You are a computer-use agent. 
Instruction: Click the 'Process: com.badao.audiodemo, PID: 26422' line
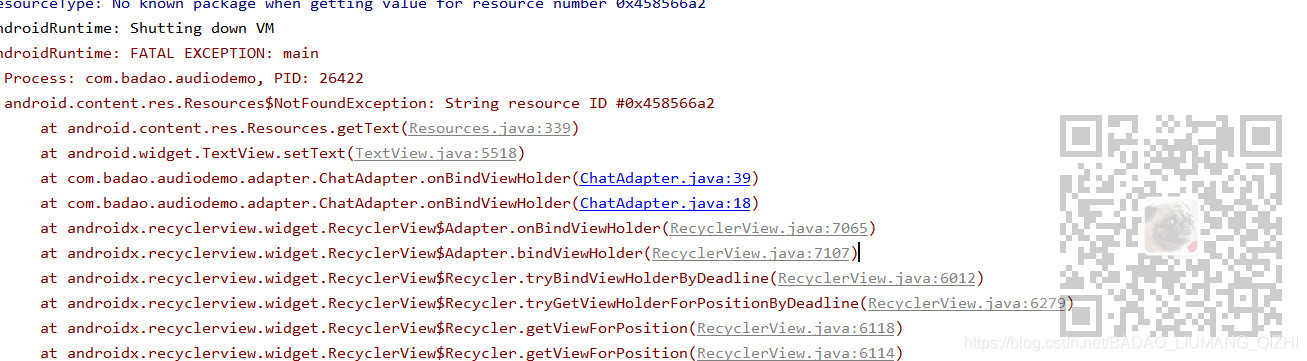(184, 78)
